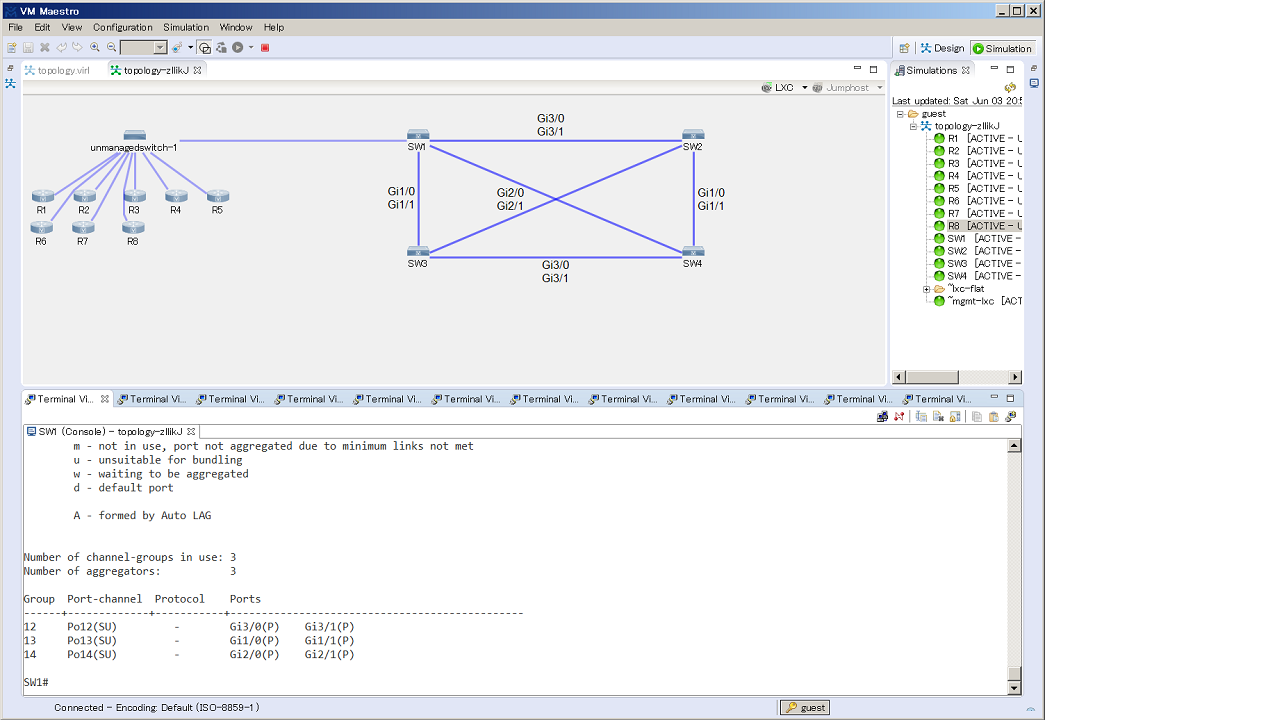The height and width of the screenshot is (720, 1280).
Task: Close the topology-zIlikJ editor tab
Action: (x=198, y=70)
